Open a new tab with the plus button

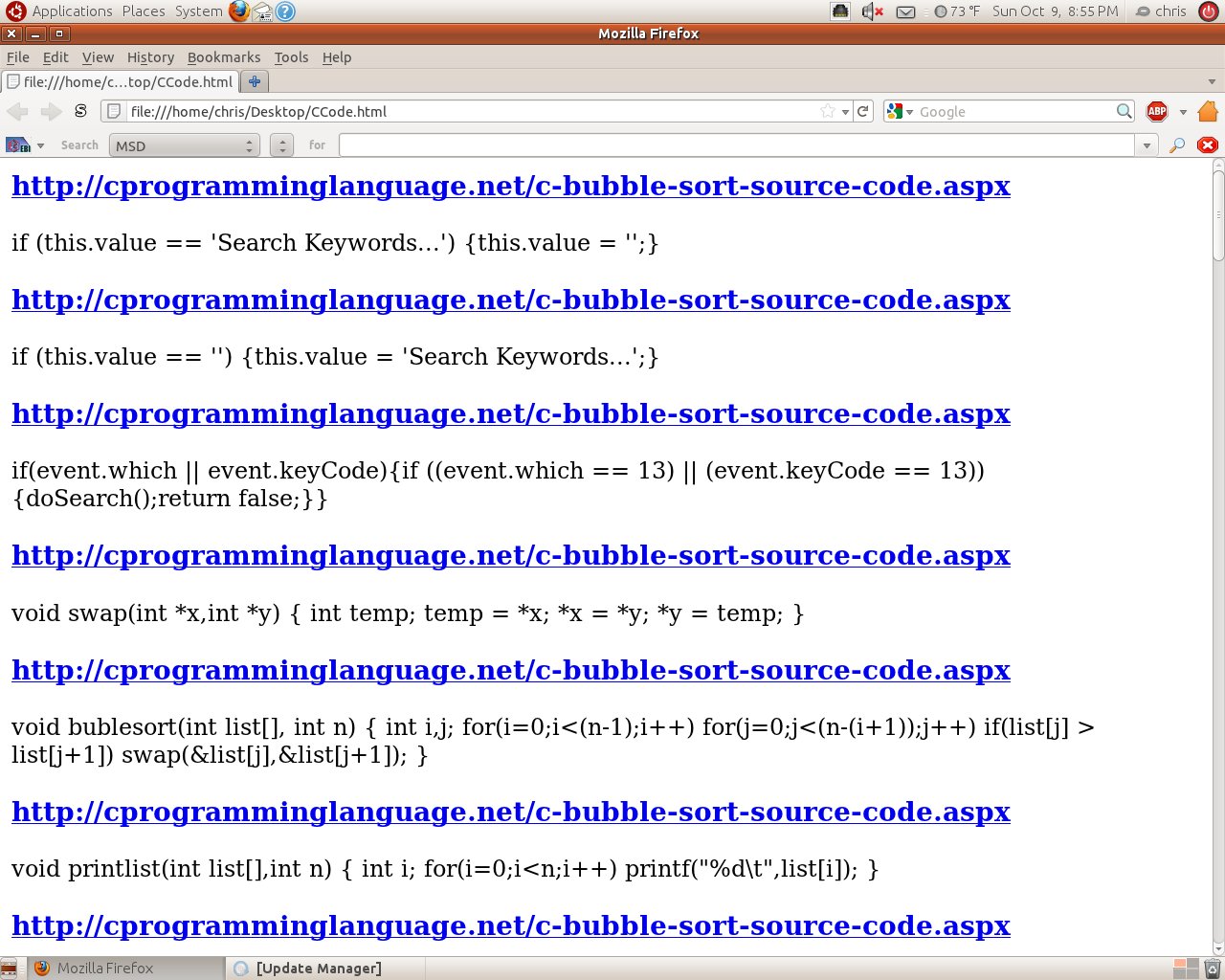coord(255,81)
